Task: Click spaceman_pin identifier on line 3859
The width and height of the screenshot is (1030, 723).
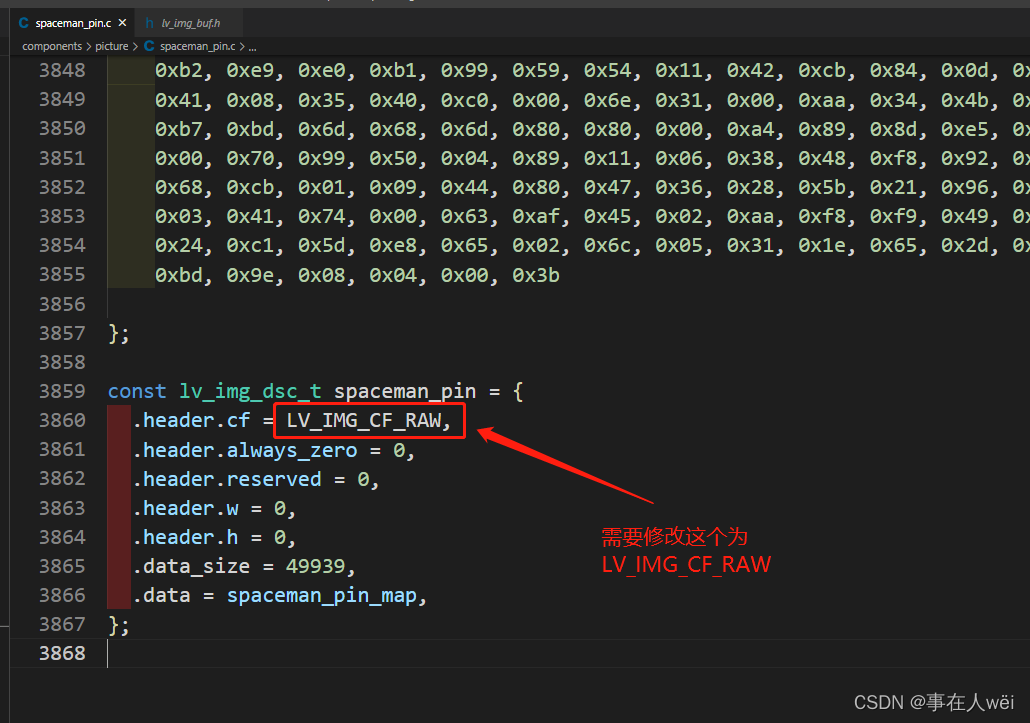Action: click(x=405, y=392)
